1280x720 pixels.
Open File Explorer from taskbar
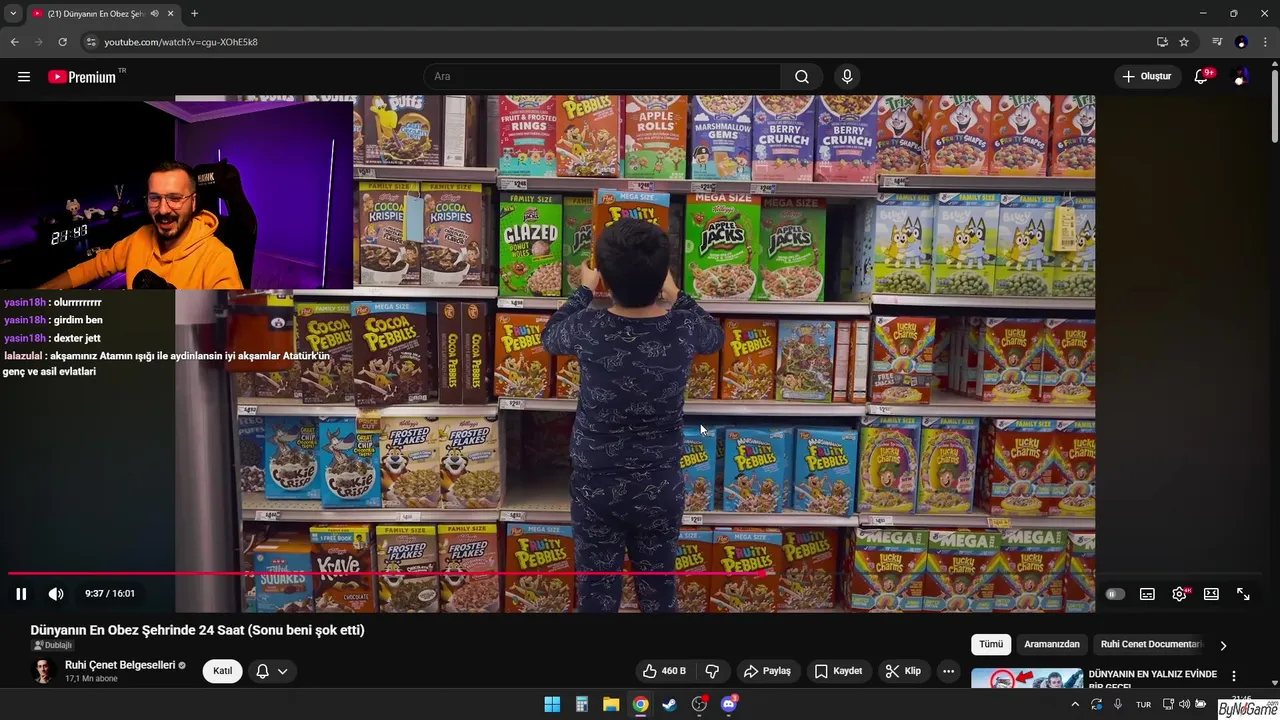(611, 704)
